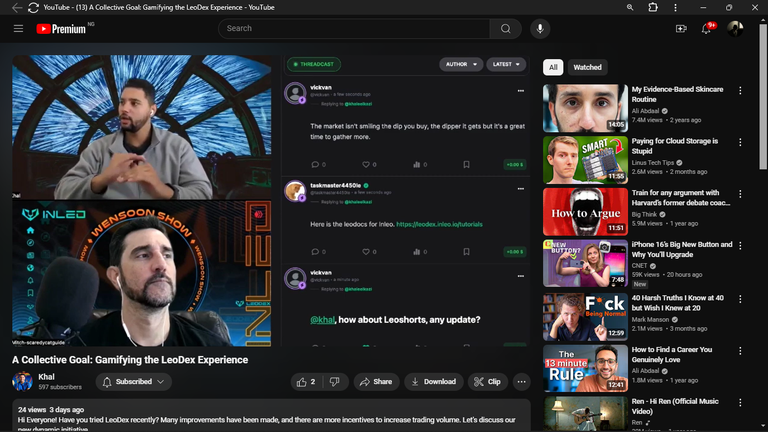This screenshot has height=432, width=768.
Task: Open the hamburger guide menu
Action: pyautogui.click(x=18, y=28)
